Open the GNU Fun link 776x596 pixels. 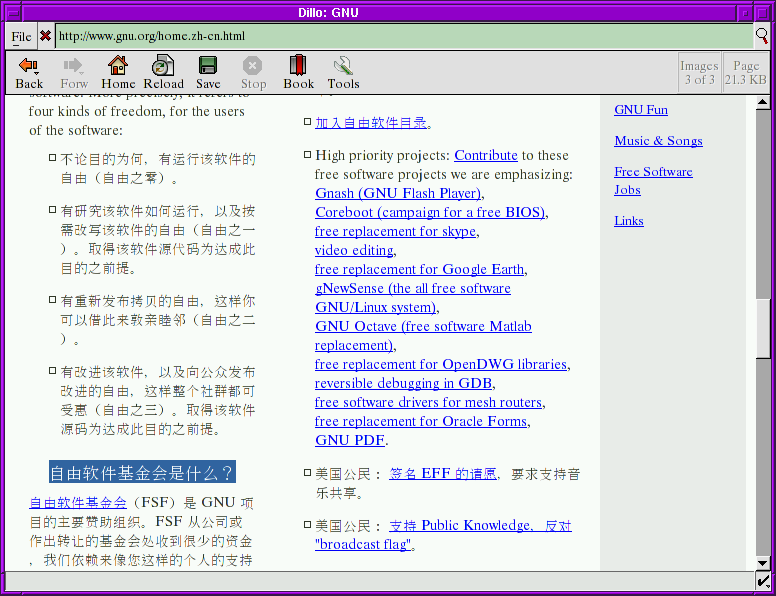(640, 110)
